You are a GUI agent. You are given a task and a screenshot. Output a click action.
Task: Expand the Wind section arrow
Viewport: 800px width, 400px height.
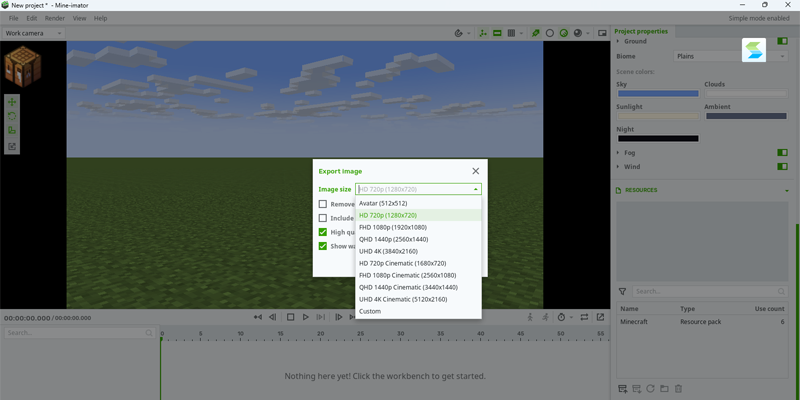tap(618, 166)
